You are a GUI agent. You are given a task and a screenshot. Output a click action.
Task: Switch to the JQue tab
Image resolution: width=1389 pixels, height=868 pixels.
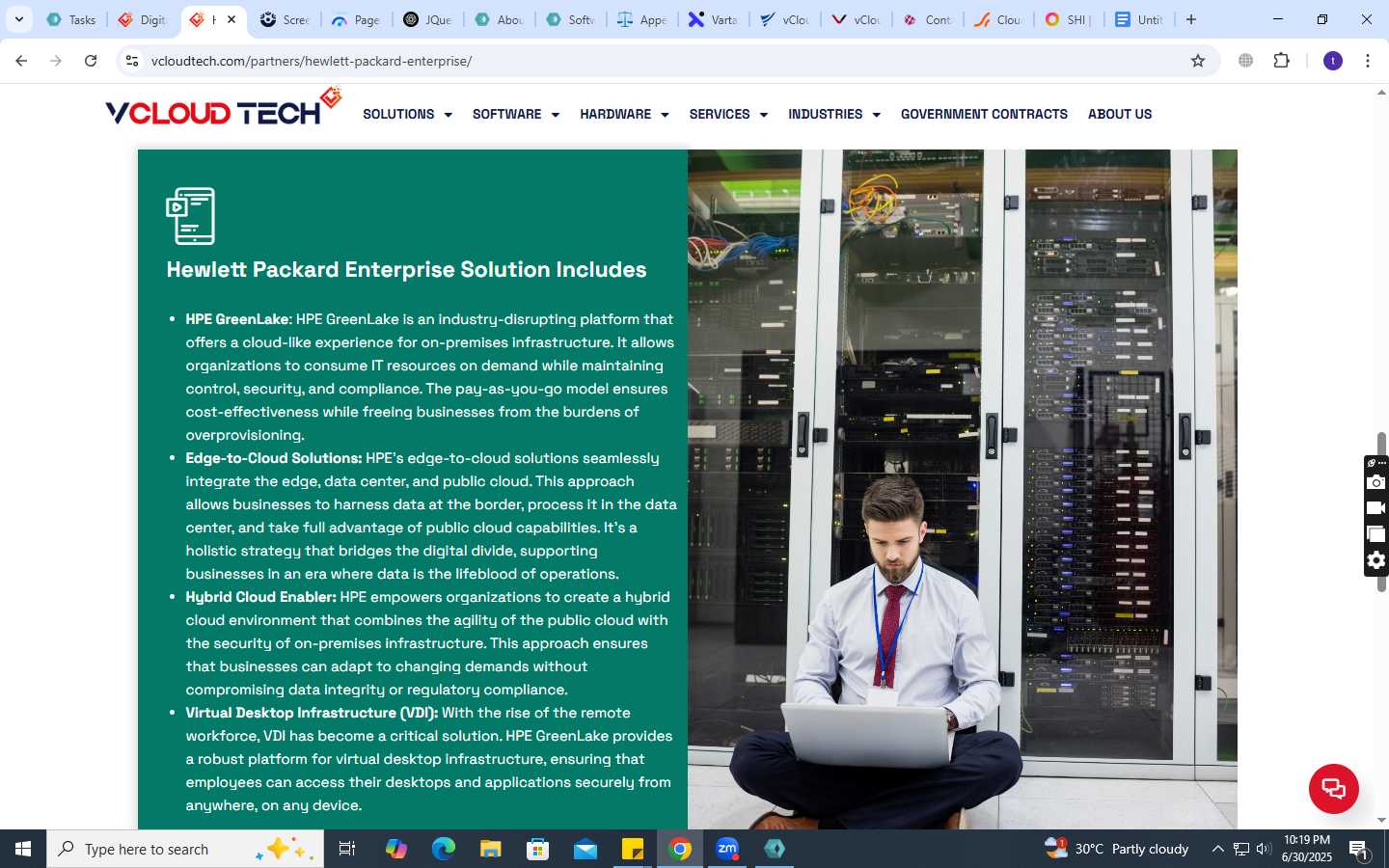coord(428,19)
